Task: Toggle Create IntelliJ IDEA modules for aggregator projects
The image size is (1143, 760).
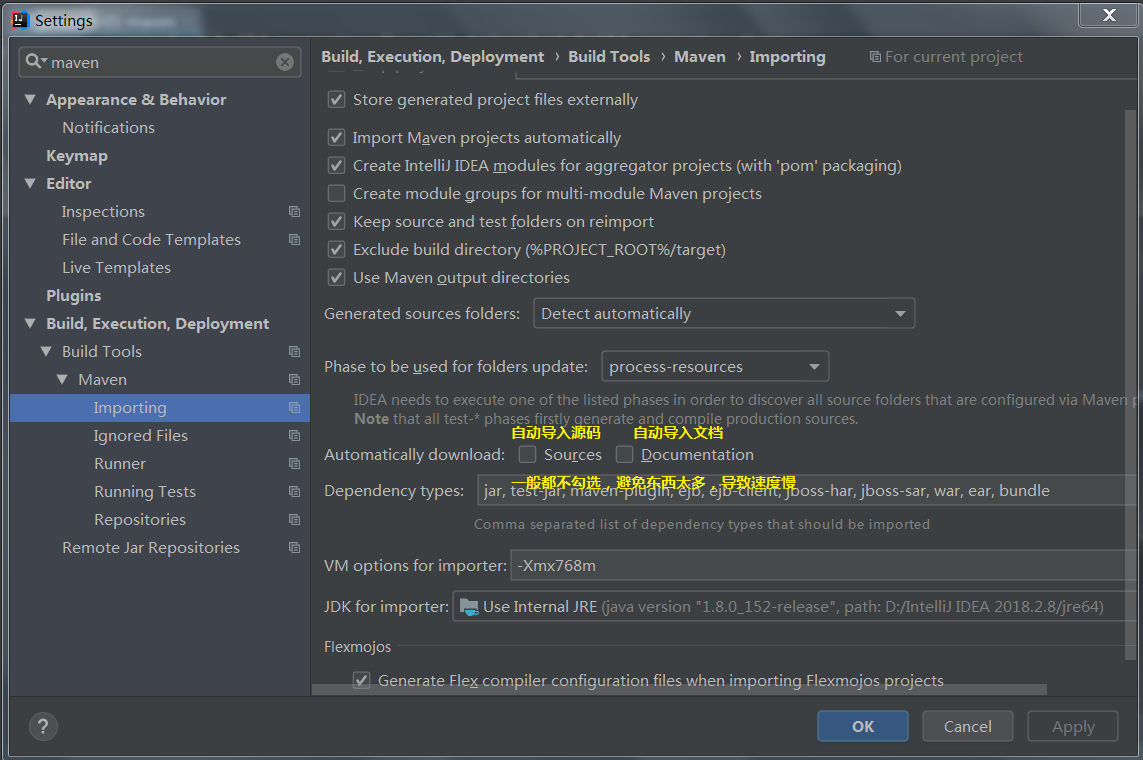Action: coord(336,165)
